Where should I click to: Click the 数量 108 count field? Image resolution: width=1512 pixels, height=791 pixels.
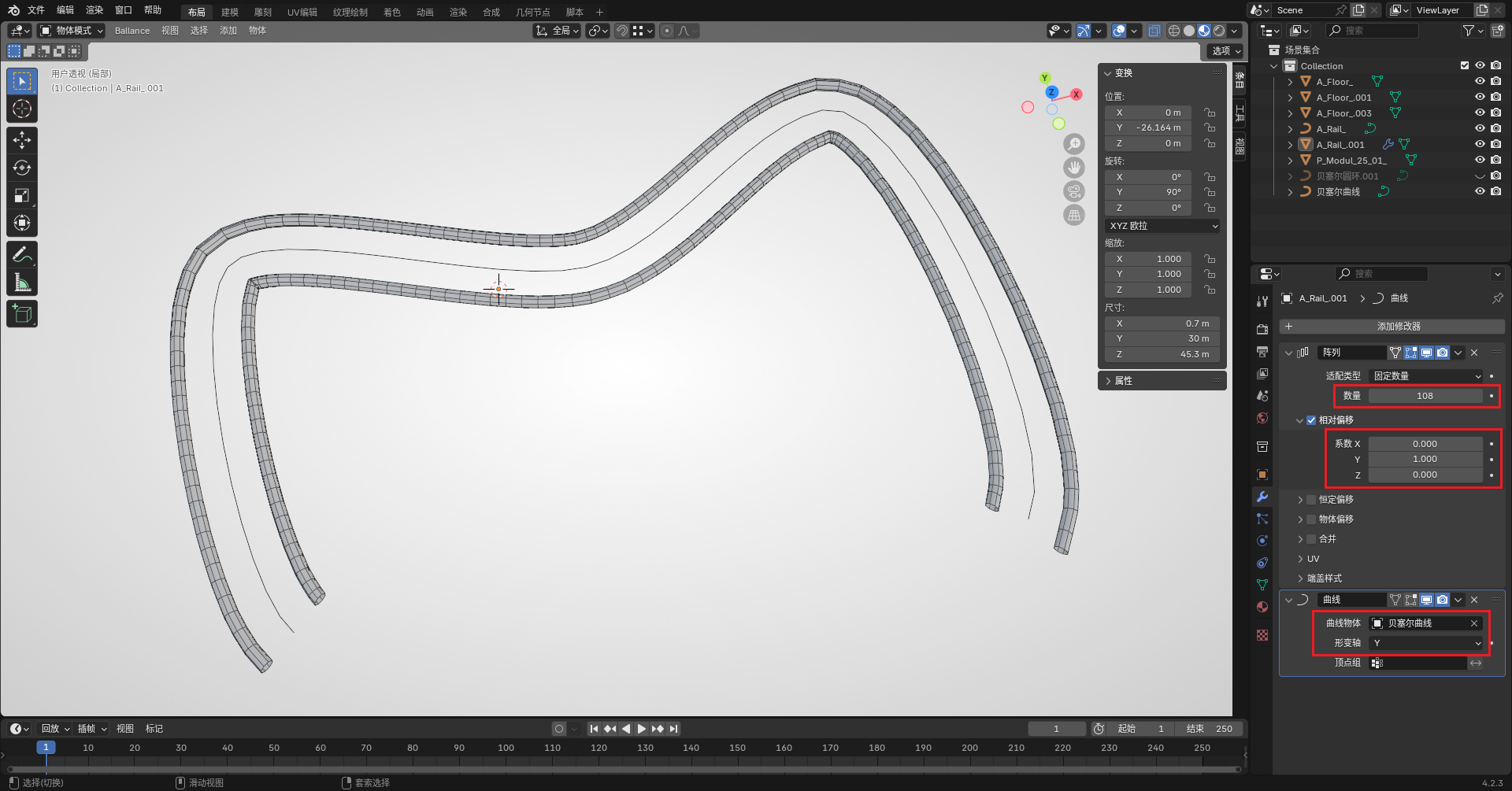tap(1425, 396)
